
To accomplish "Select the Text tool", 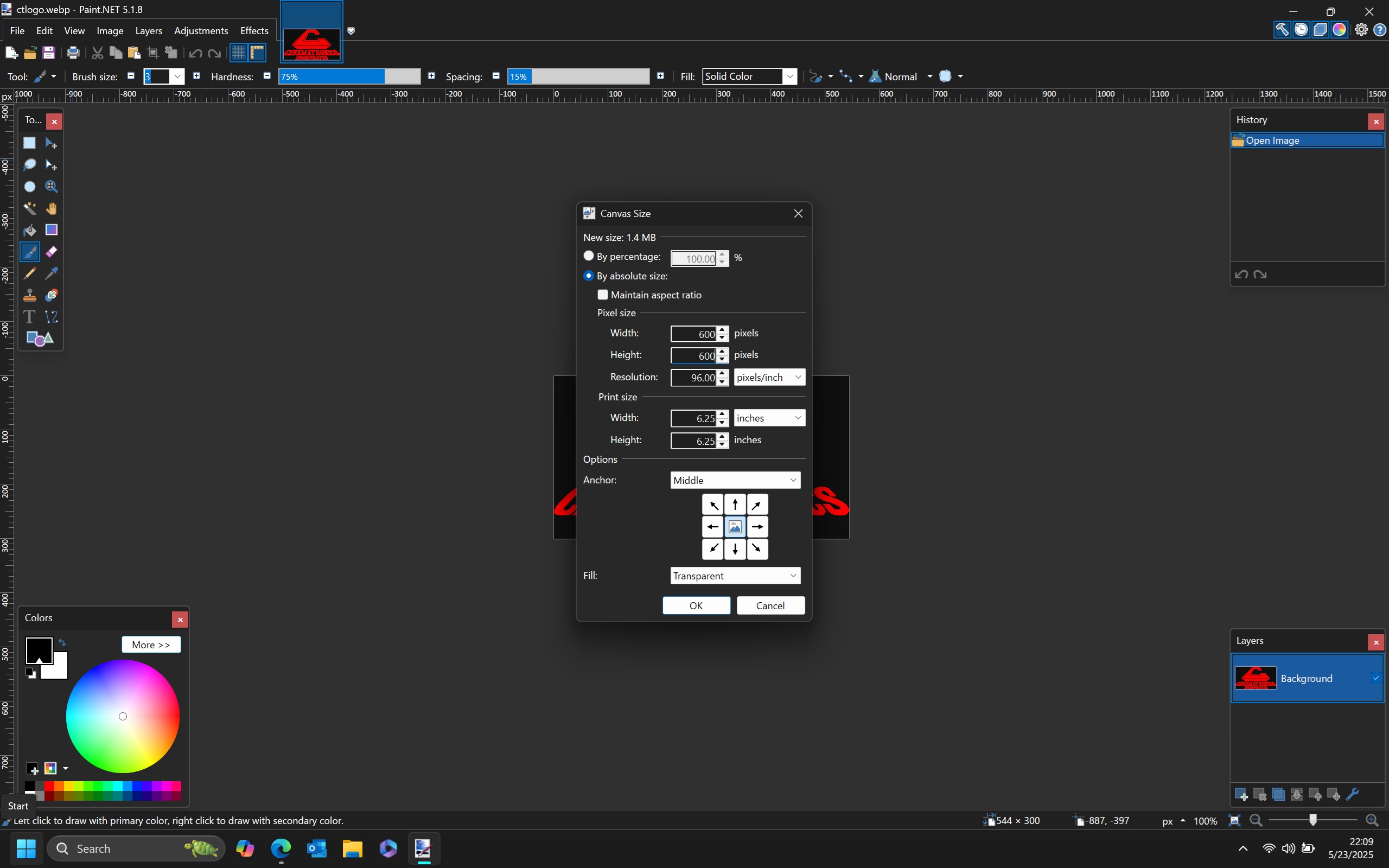I will (30, 317).
